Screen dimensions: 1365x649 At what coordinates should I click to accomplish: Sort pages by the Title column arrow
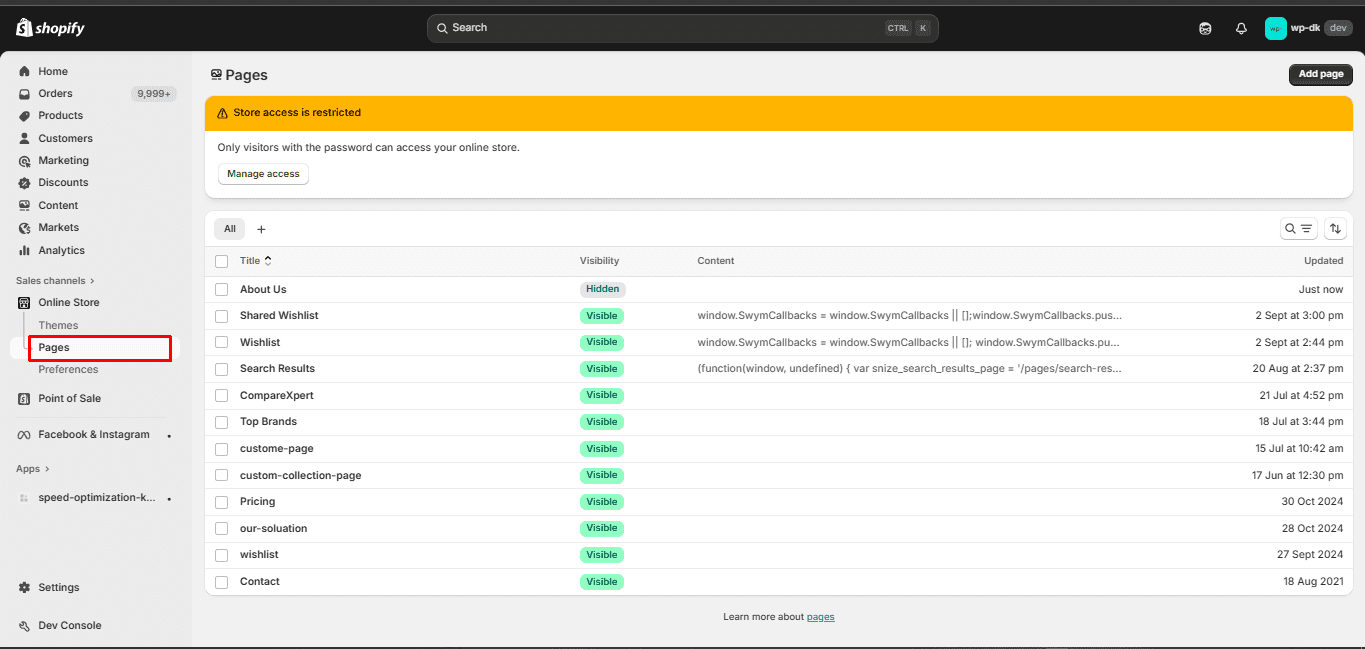(x=268, y=261)
